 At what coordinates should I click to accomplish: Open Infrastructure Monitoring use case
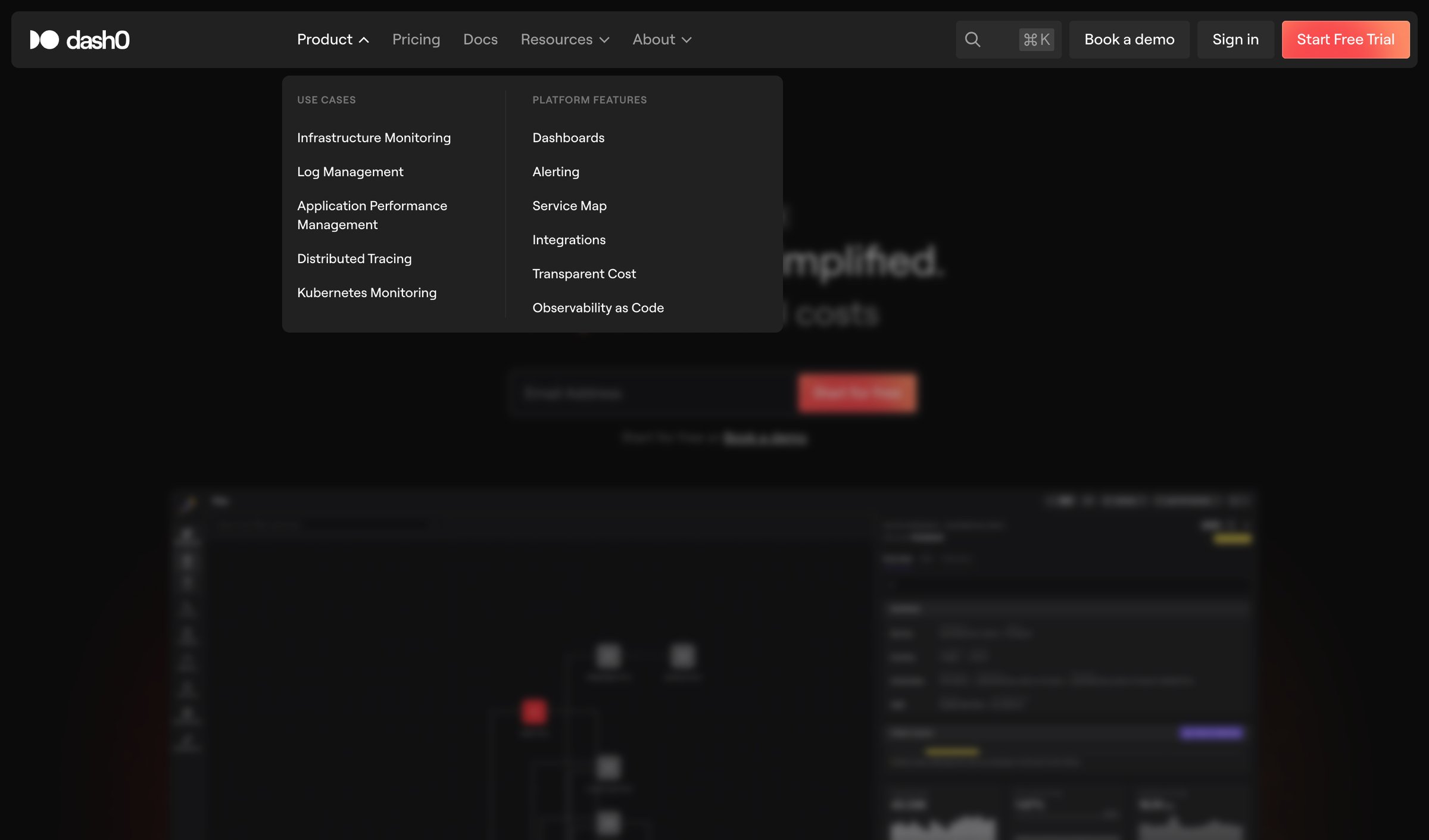point(374,138)
